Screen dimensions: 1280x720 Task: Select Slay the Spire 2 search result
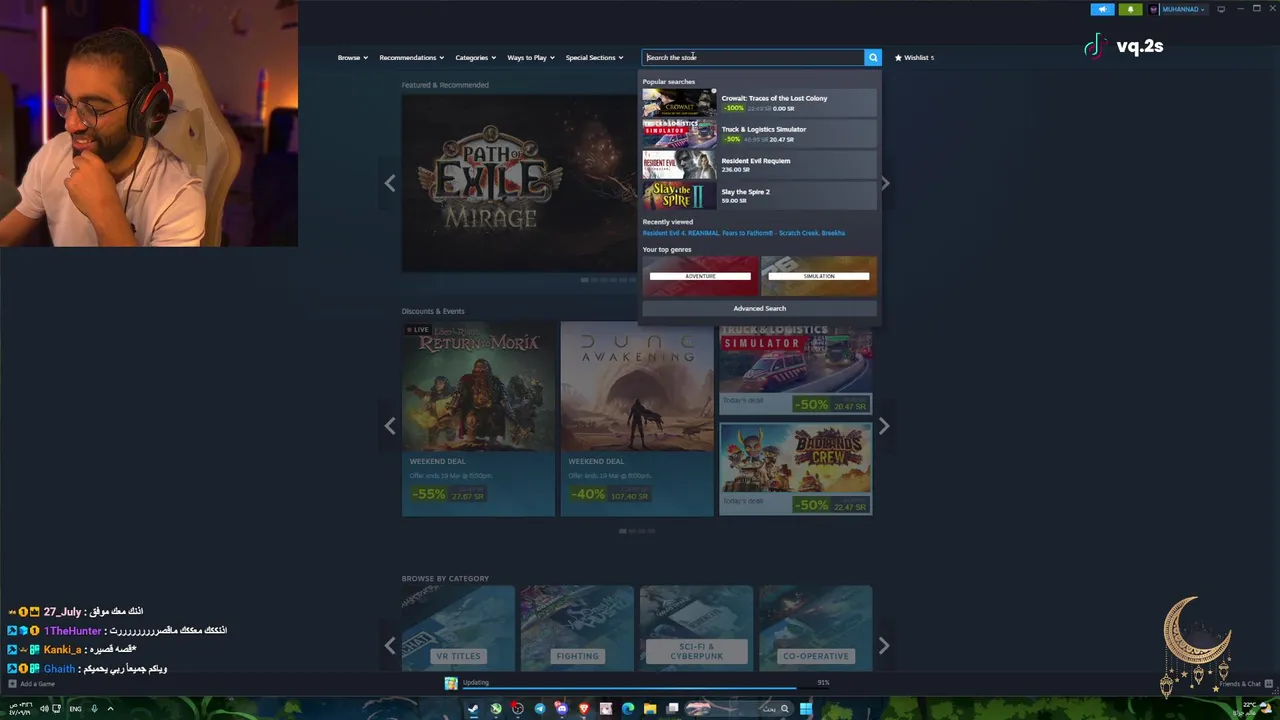click(x=759, y=196)
